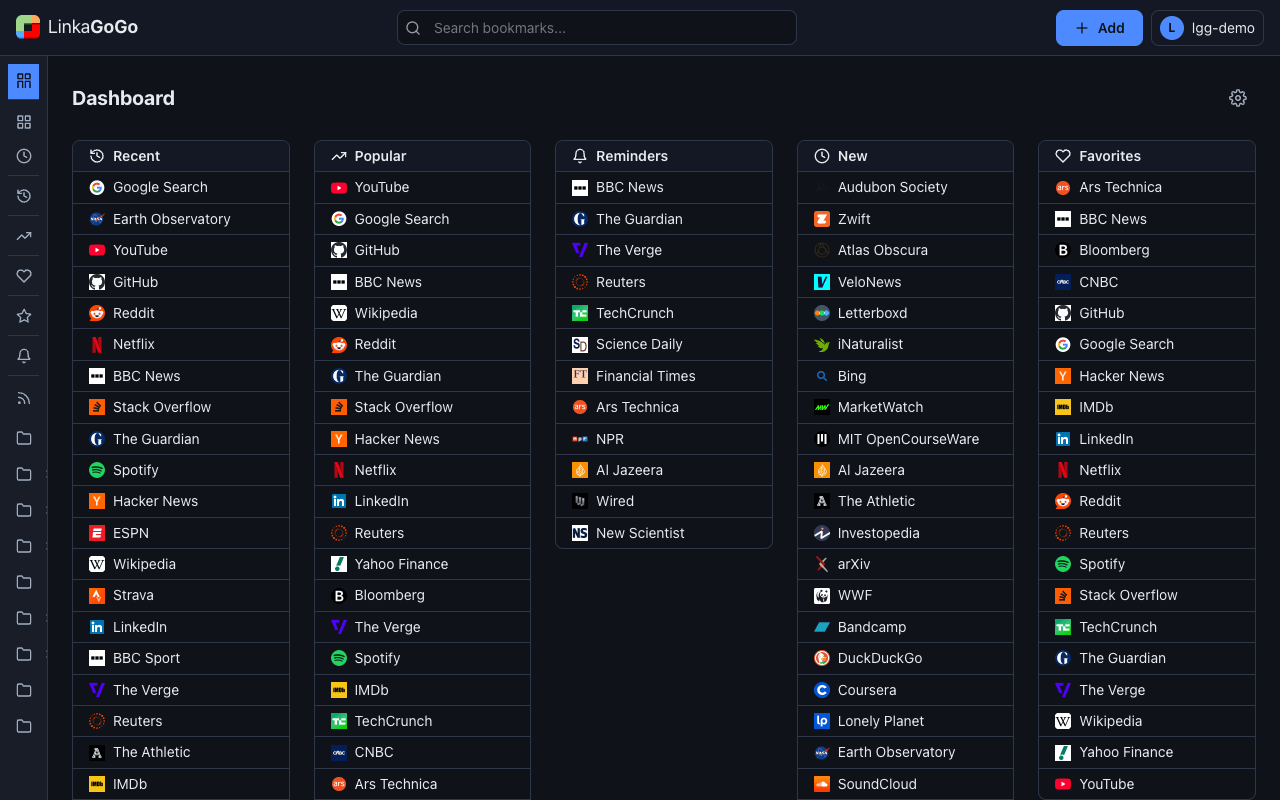Click the Add button
This screenshot has width=1280, height=800.
pos(1099,28)
